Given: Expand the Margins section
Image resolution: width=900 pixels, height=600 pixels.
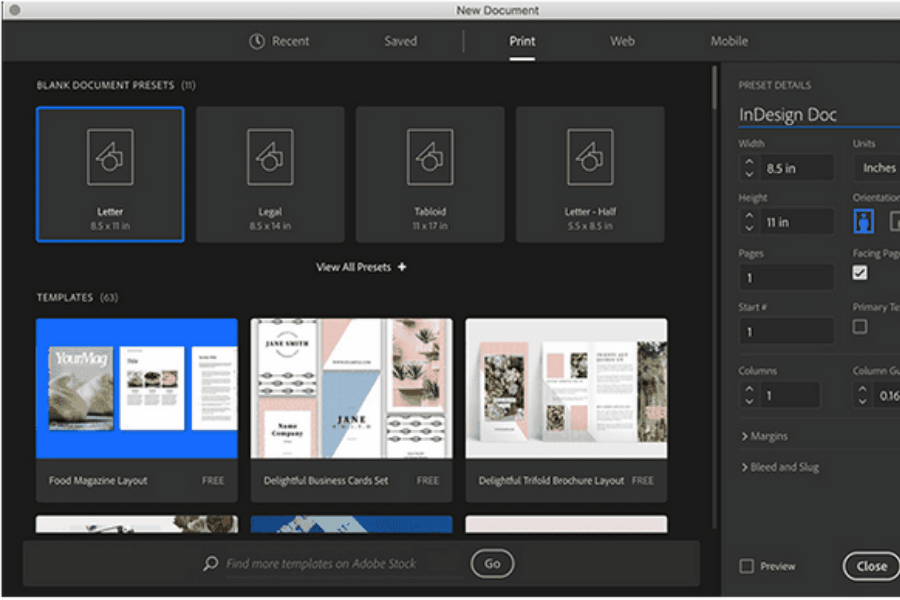Looking at the screenshot, I should (x=764, y=436).
